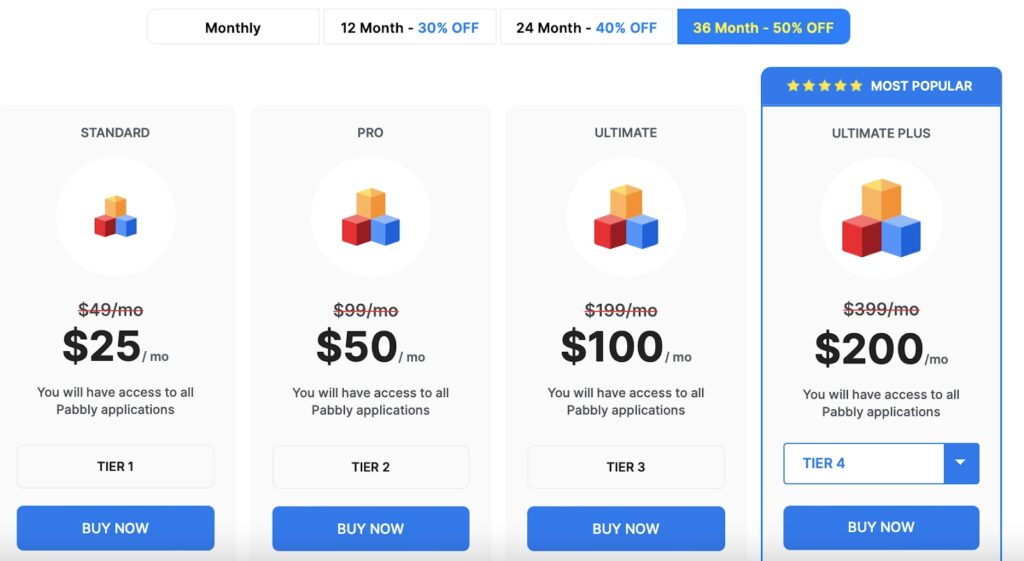The height and width of the screenshot is (561, 1024).
Task: Click the Pro plan cubes icon
Action: point(371,216)
